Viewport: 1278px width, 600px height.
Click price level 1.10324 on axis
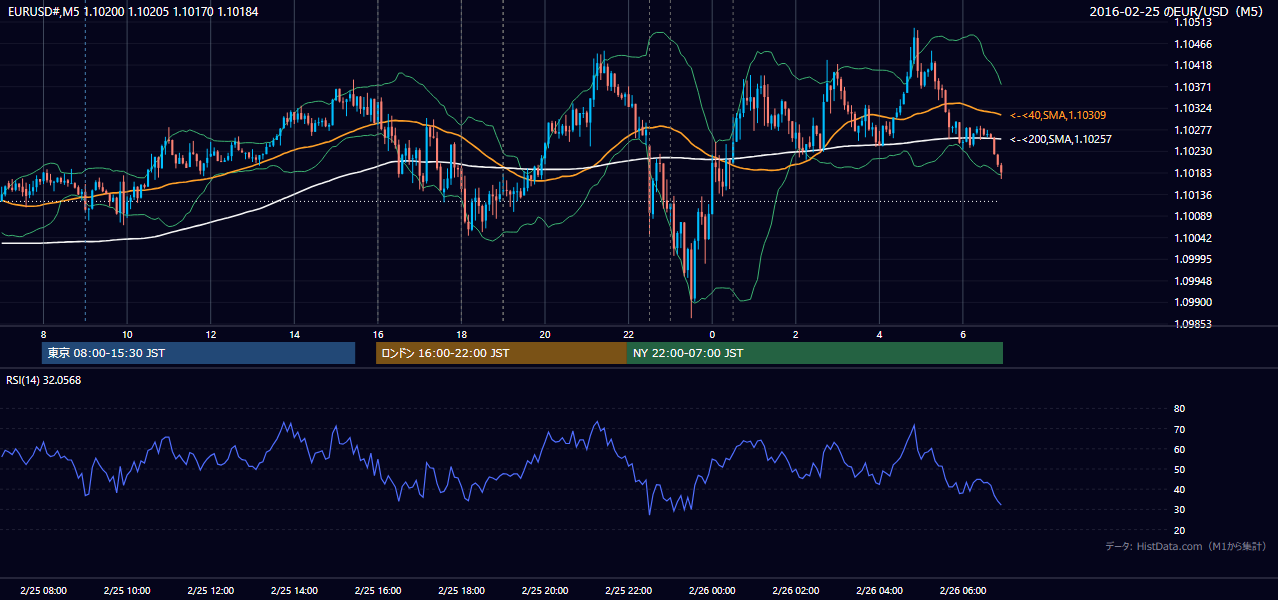[1193, 109]
